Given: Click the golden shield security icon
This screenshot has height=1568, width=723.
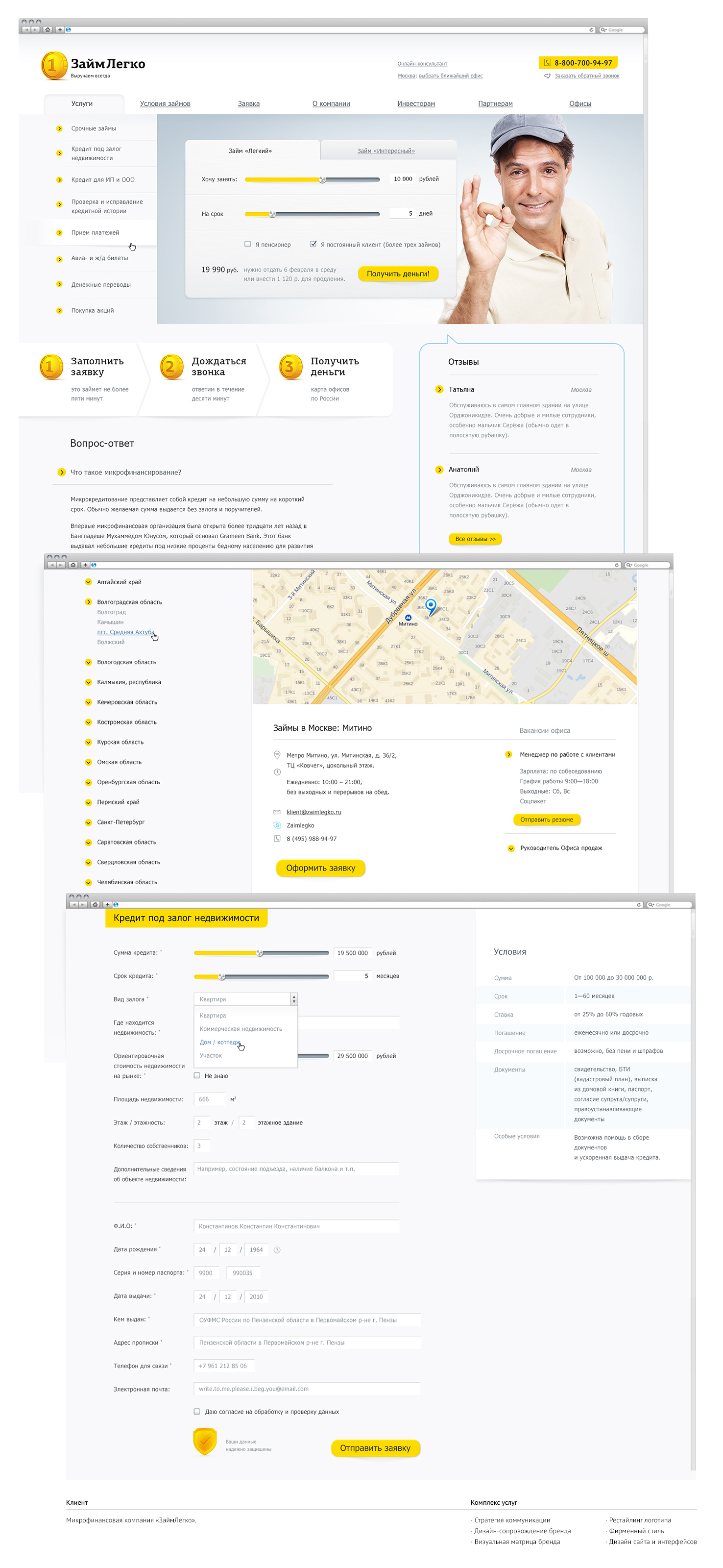Looking at the screenshot, I should tap(205, 1441).
